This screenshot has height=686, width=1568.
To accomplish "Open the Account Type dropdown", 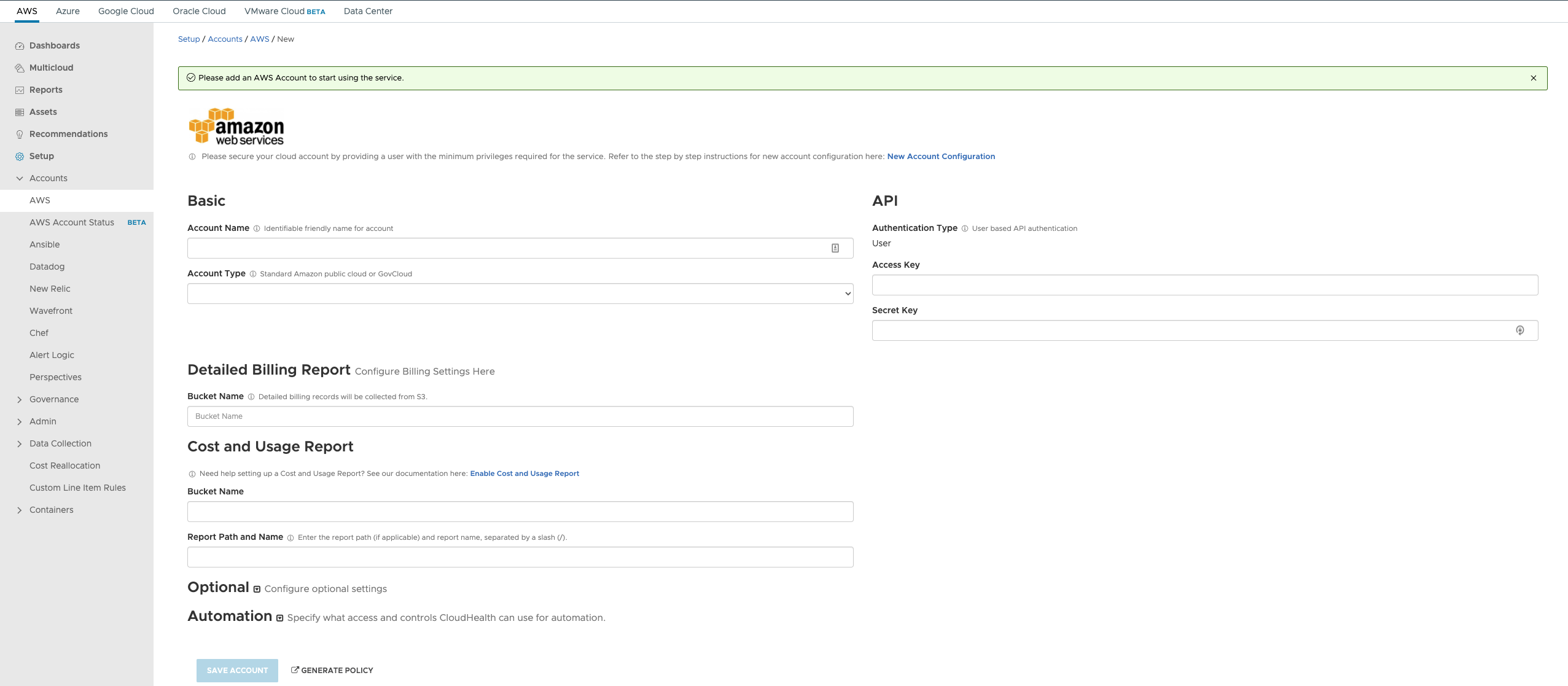I will [520, 294].
